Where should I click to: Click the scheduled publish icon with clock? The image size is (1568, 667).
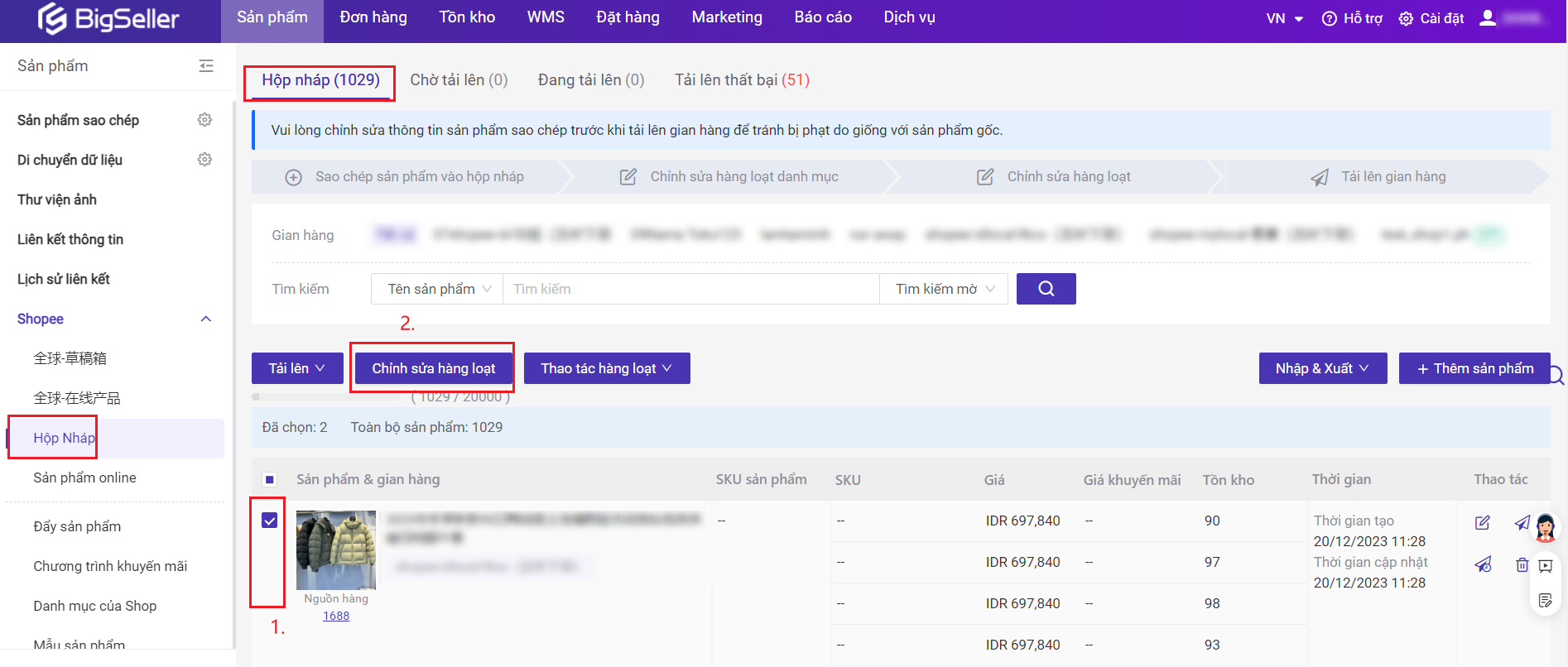click(1483, 564)
